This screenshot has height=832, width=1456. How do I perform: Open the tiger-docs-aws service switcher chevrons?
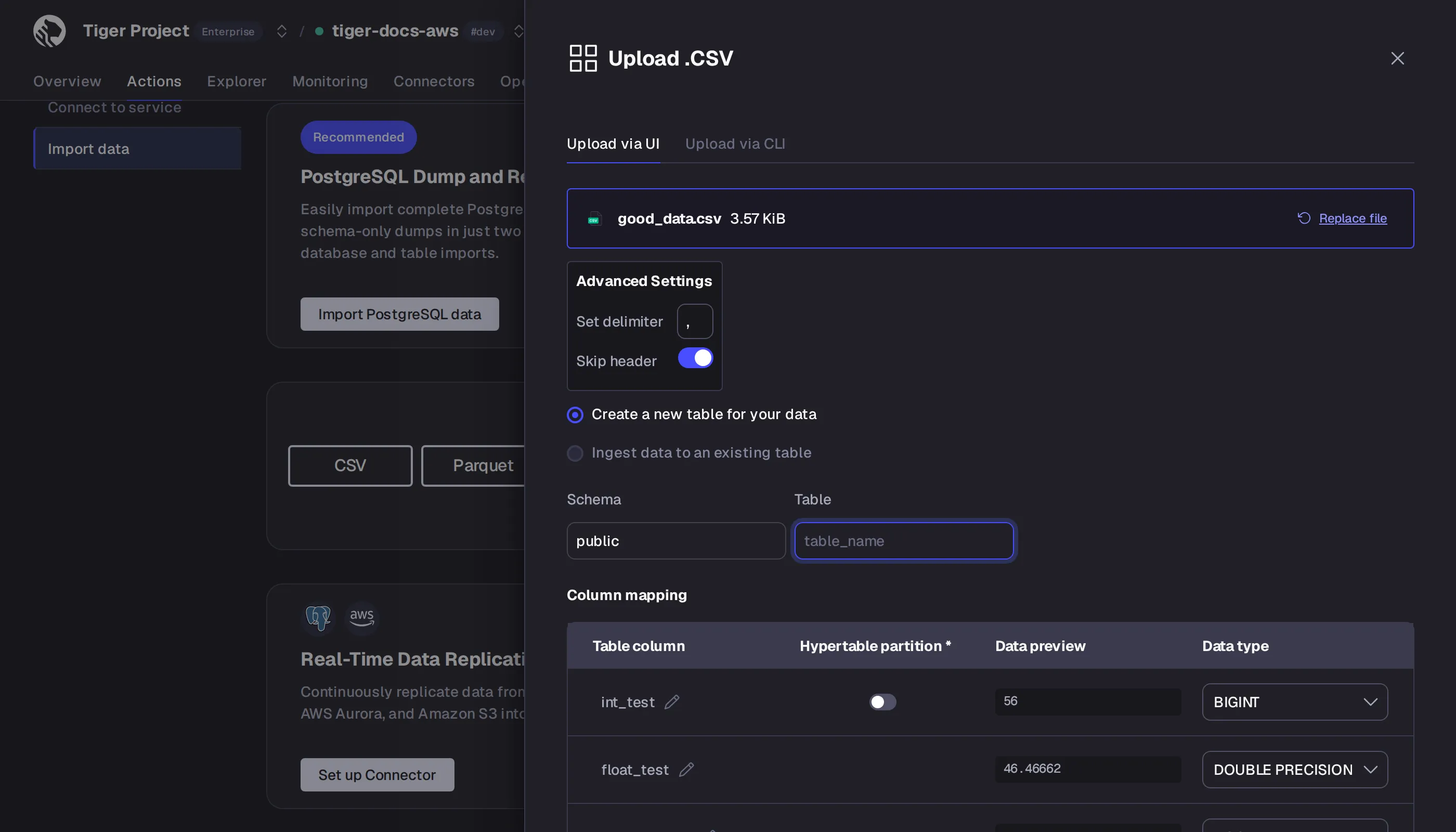pyautogui.click(x=518, y=31)
